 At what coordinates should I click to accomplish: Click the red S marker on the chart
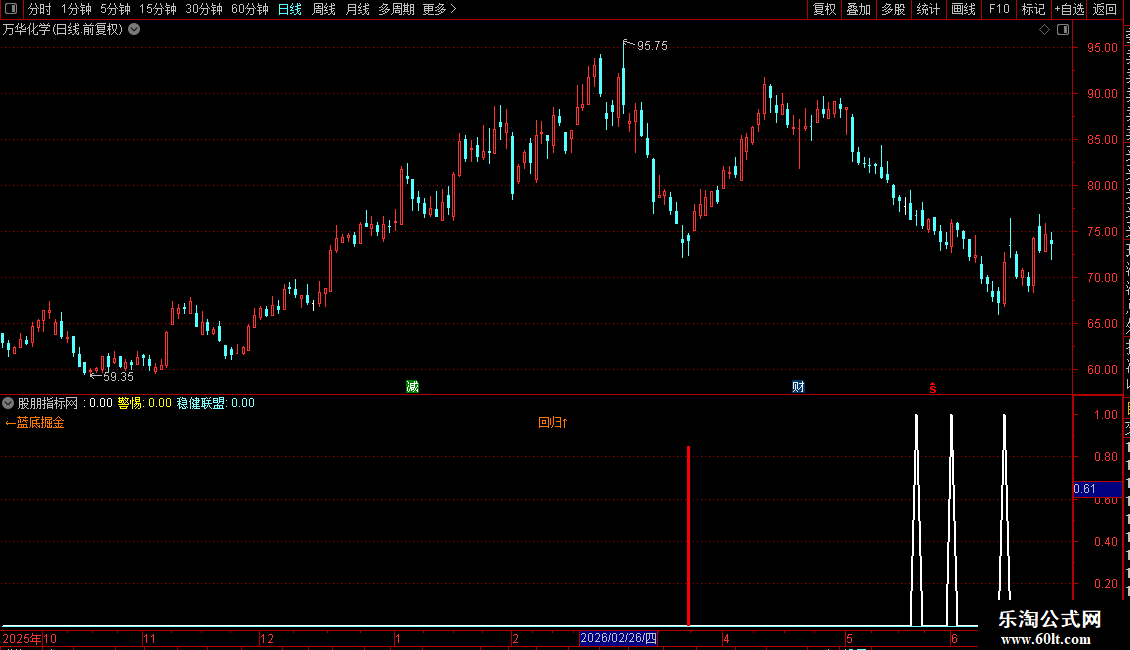[933, 388]
